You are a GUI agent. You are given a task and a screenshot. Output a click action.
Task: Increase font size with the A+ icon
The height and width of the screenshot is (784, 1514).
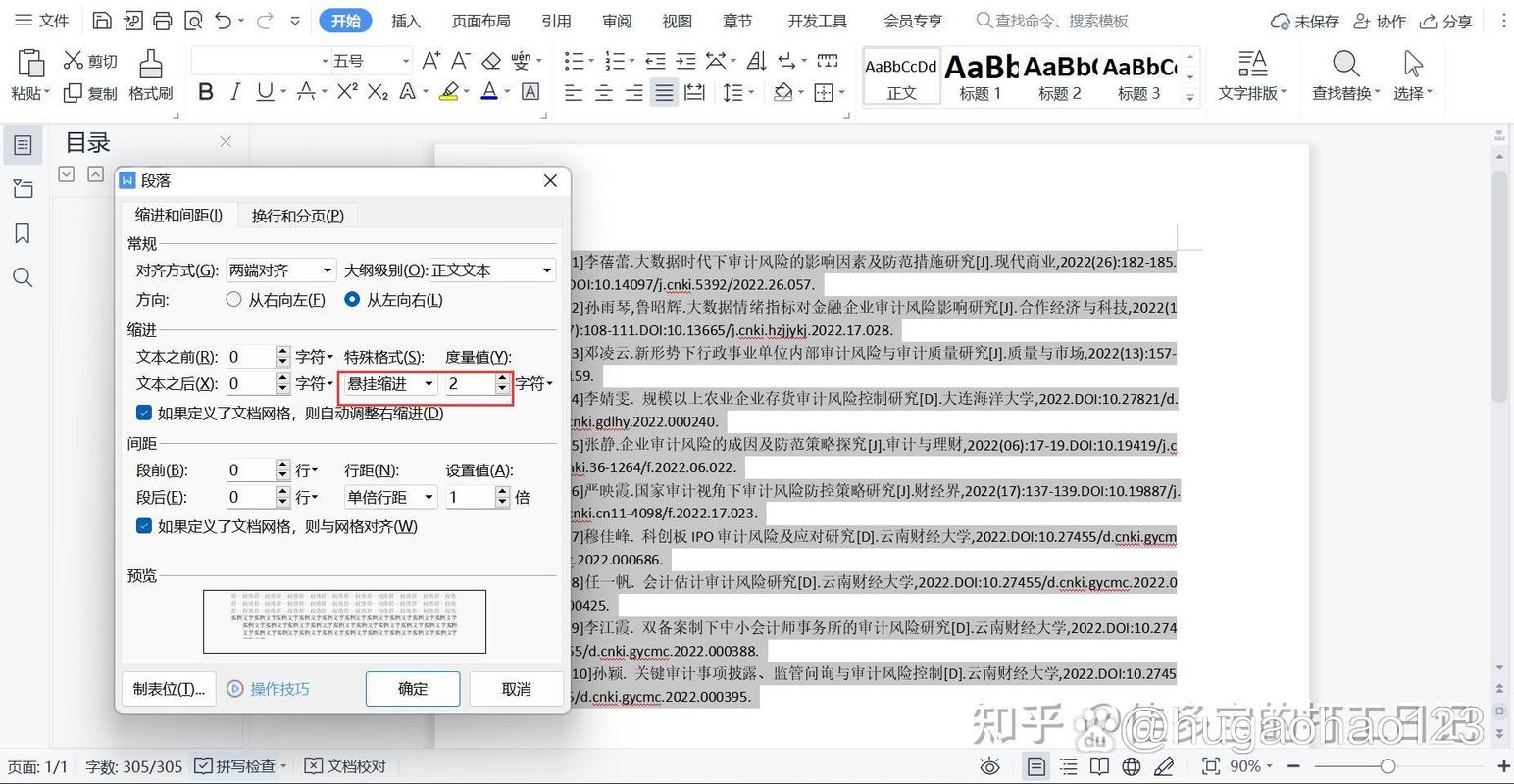[430, 61]
